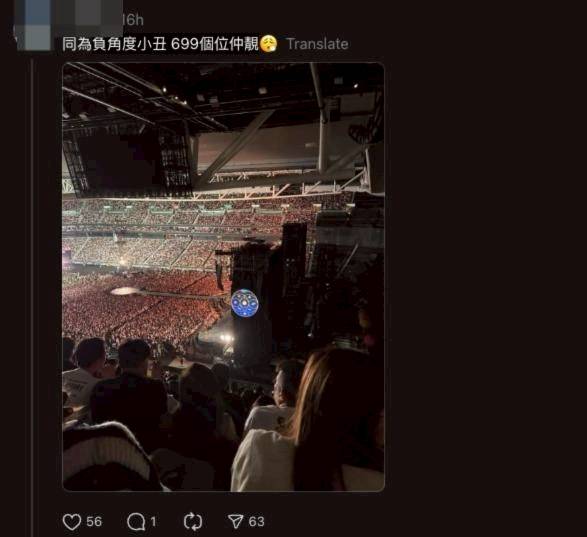The height and width of the screenshot is (537, 587).
Task: Open comments via speech bubble icon
Action: (136, 522)
